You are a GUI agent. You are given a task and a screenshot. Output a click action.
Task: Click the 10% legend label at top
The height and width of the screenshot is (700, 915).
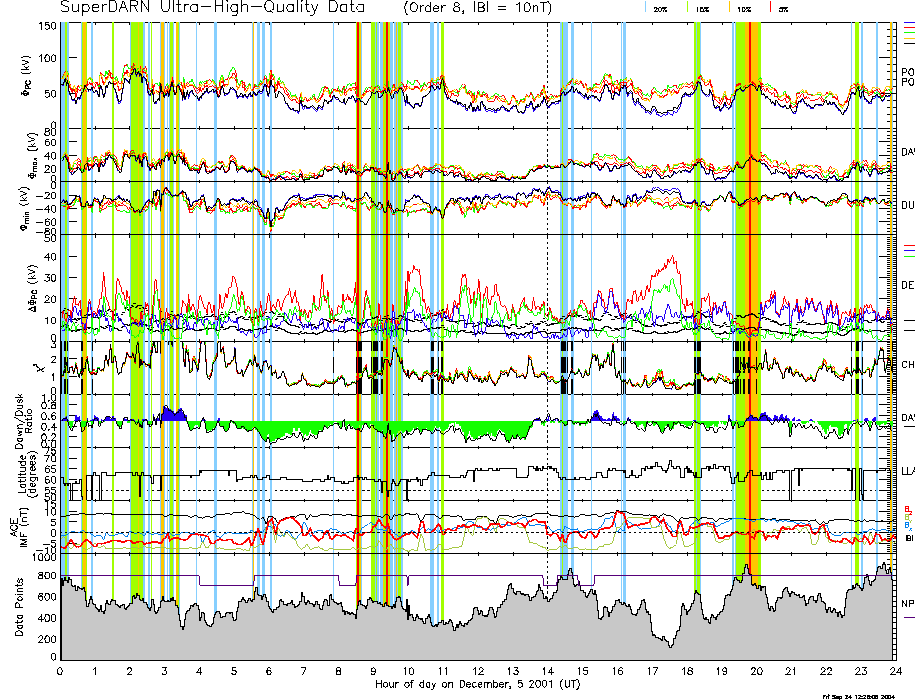744,8
